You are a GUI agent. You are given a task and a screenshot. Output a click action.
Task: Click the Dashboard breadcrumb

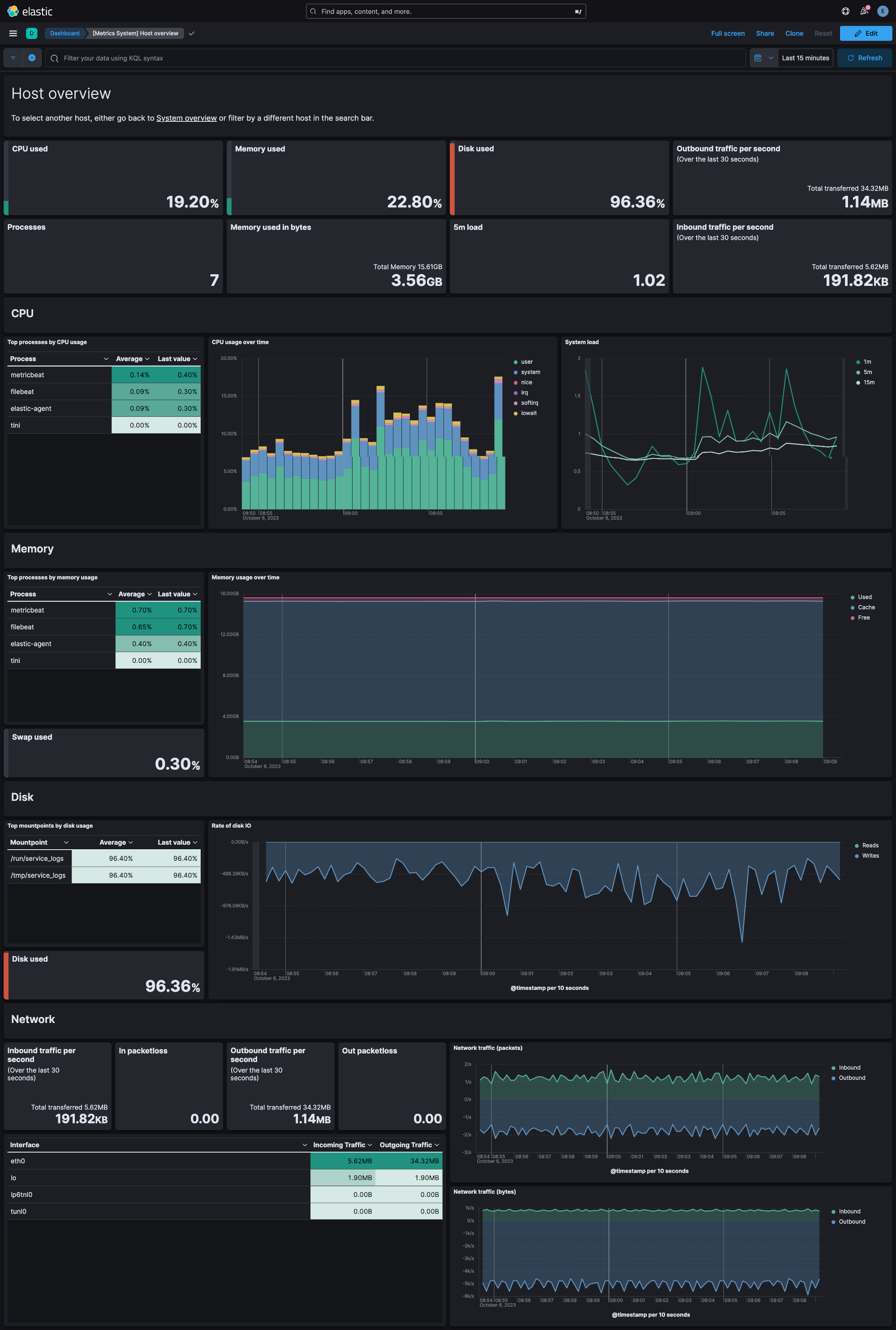coord(64,33)
